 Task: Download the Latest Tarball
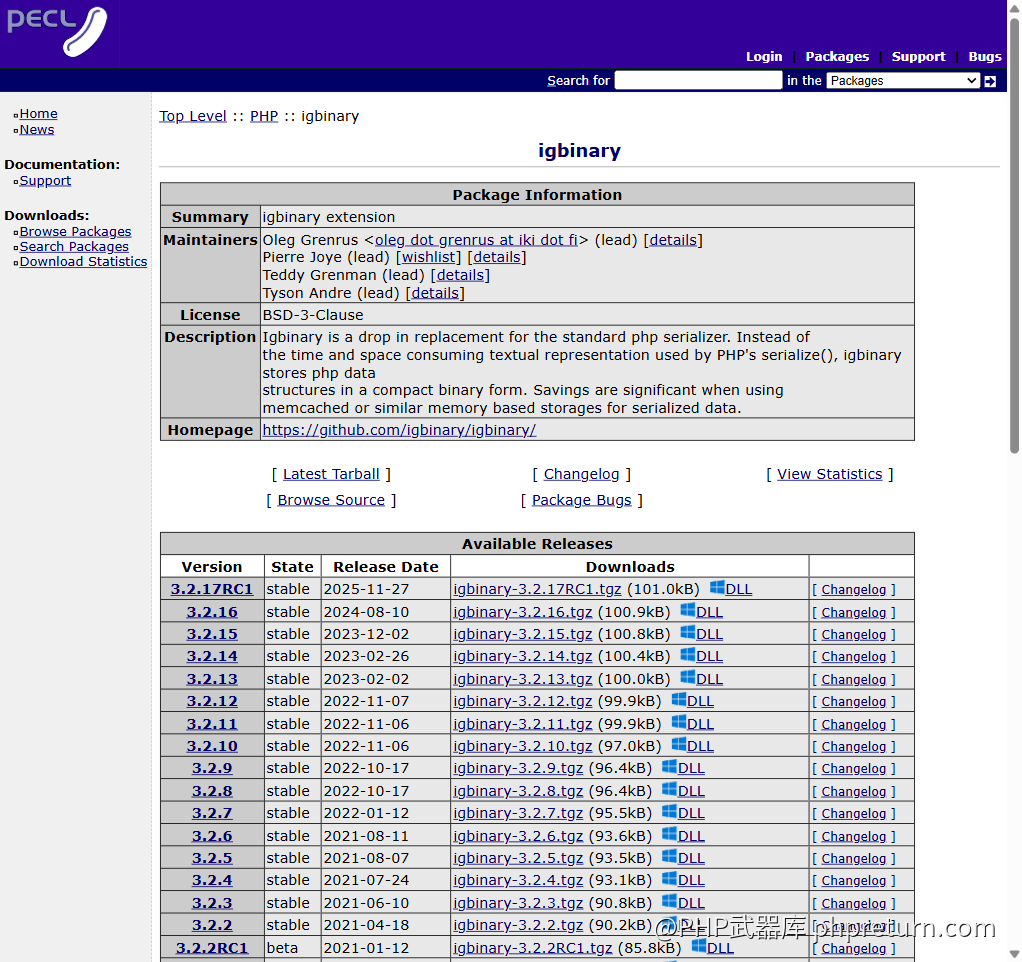[x=331, y=474]
